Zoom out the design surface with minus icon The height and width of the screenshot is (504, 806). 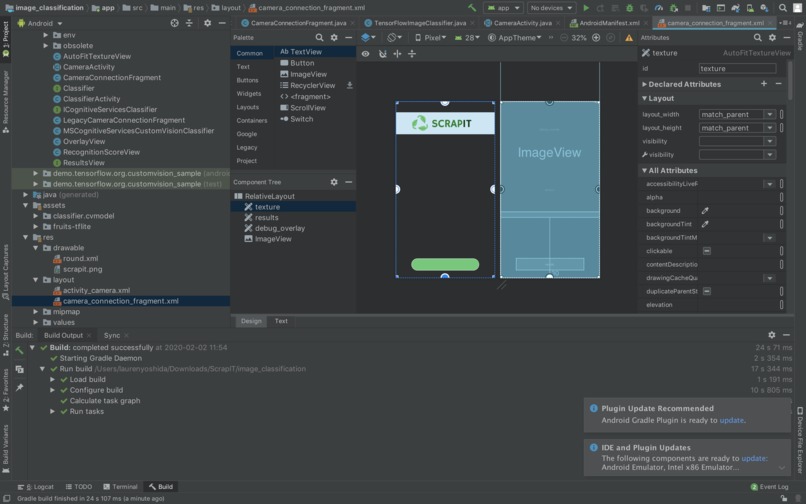[564, 38]
